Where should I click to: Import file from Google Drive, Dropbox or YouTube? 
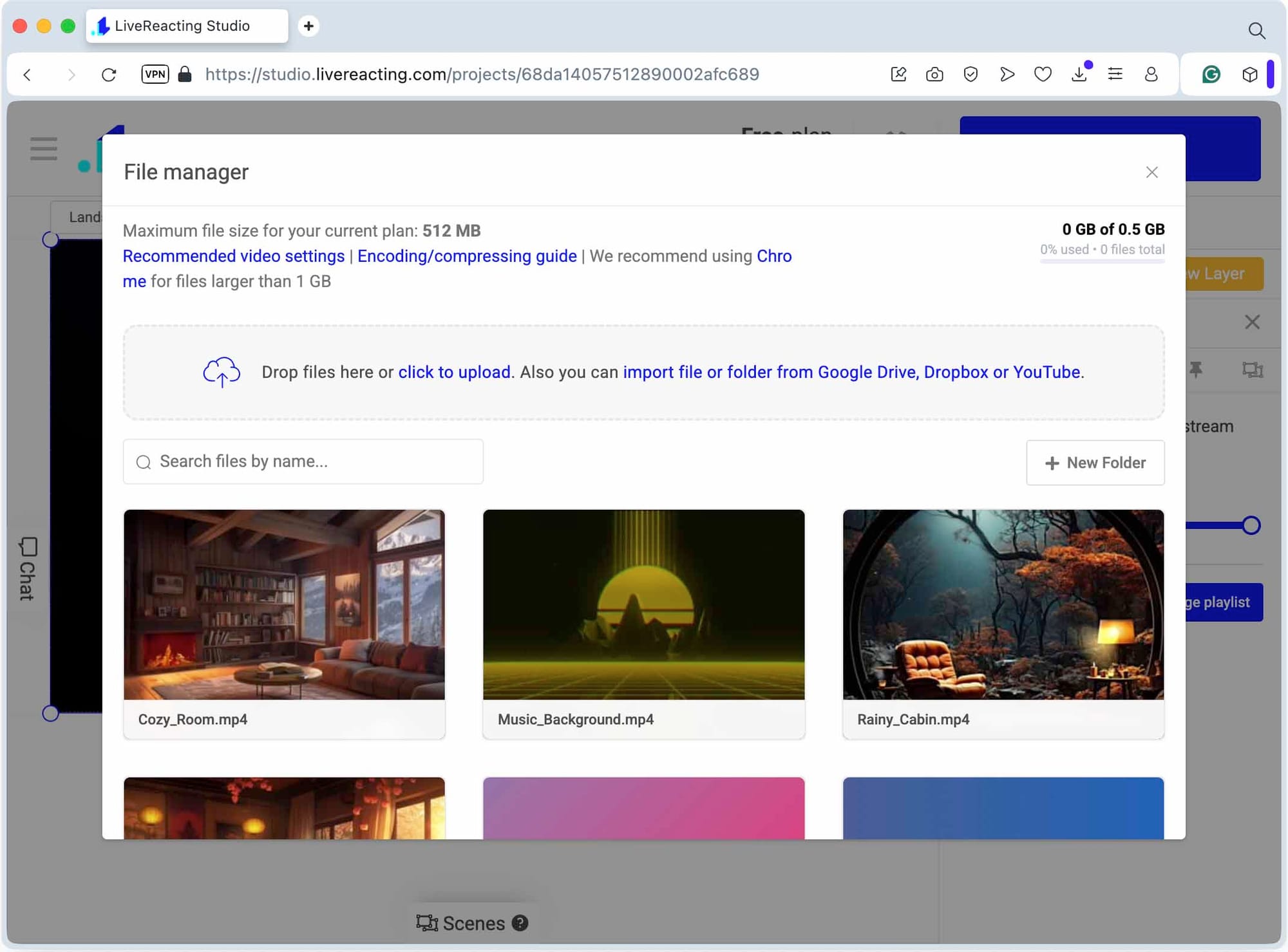click(x=852, y=372)
